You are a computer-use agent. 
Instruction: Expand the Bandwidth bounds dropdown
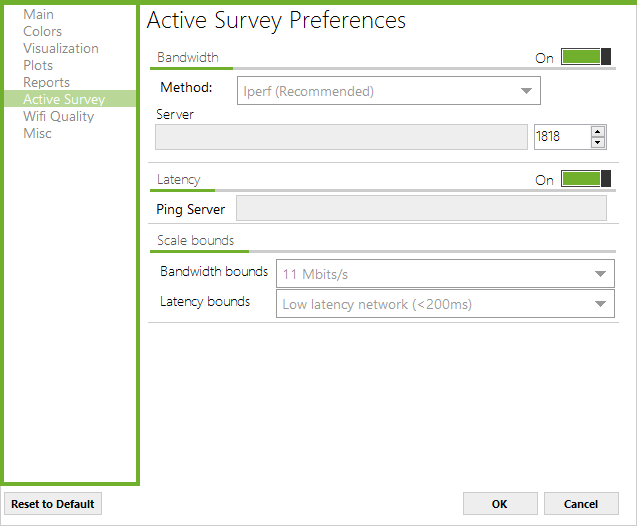[445, 274]
